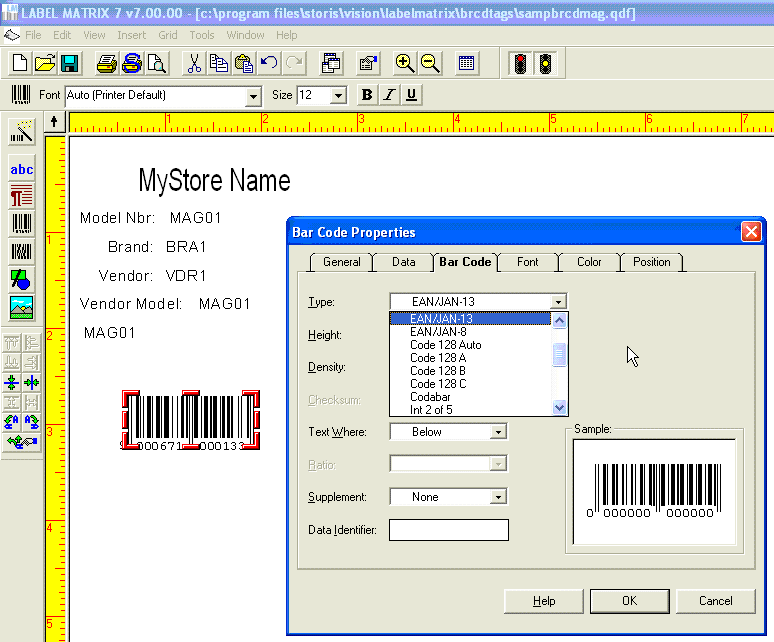Open the Text Where dropdown
Screen dimensions: 774x642
click(x=498, y=432)
